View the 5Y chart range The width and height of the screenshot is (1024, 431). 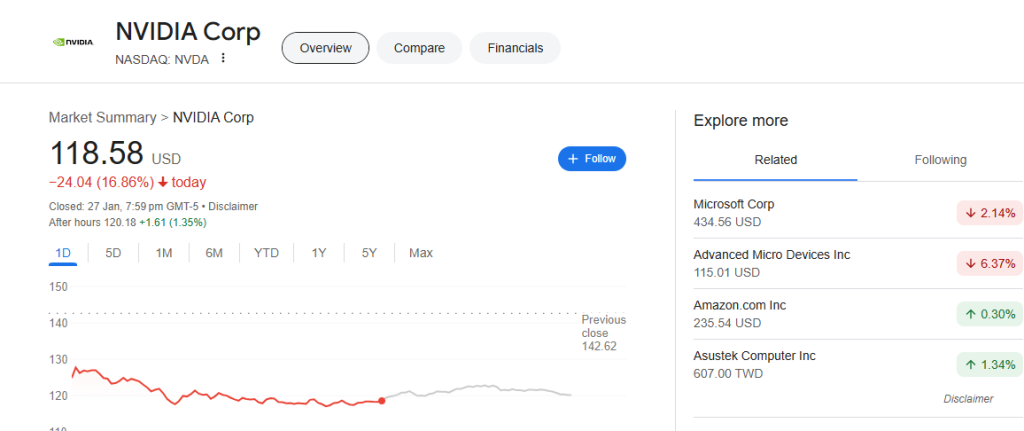pyautogui.click(x=370, y=253)
